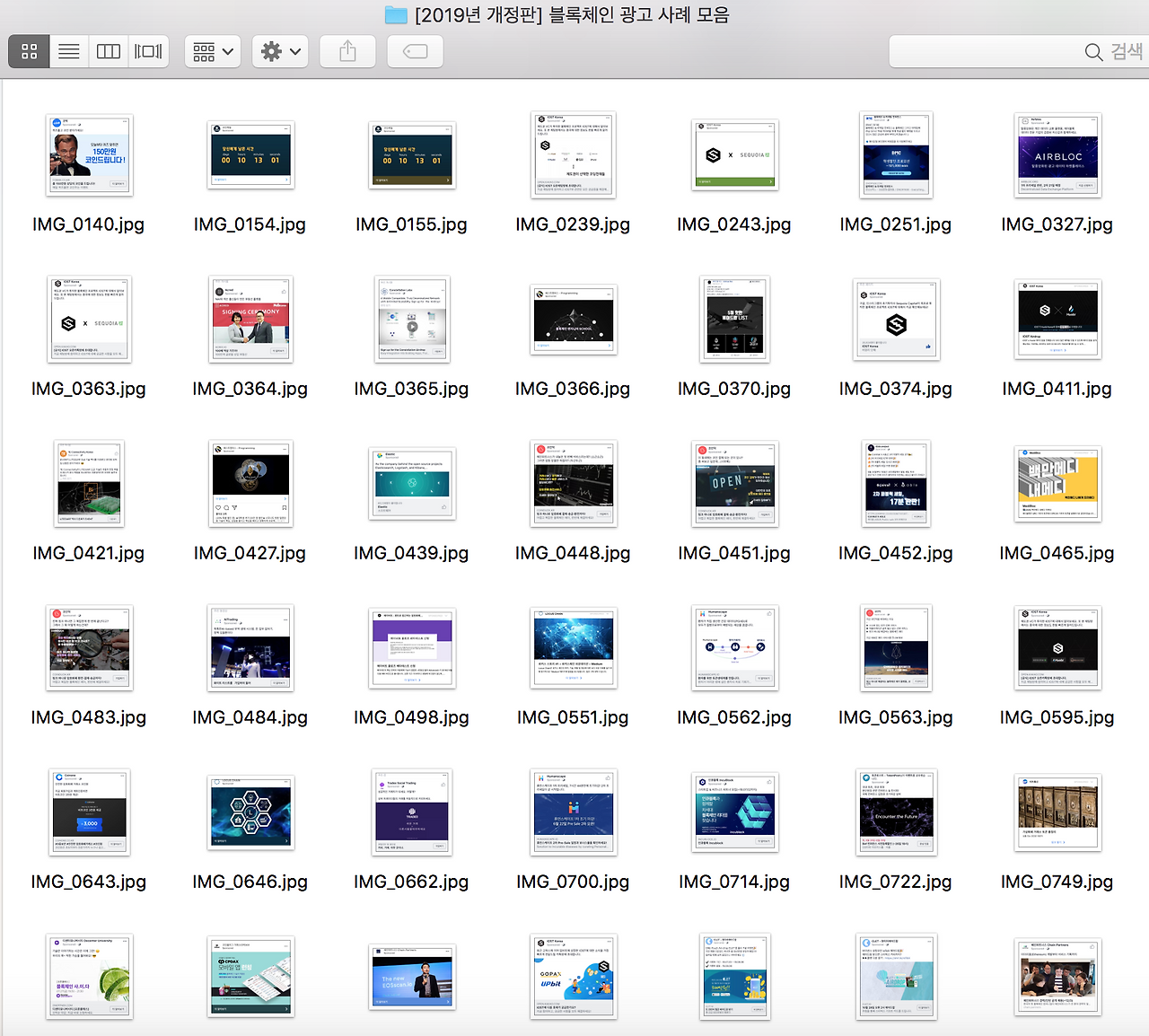The image size is (1149, 1036).
Task: Click the IMG_0722.jpg file name
Action: pos(896,882)
